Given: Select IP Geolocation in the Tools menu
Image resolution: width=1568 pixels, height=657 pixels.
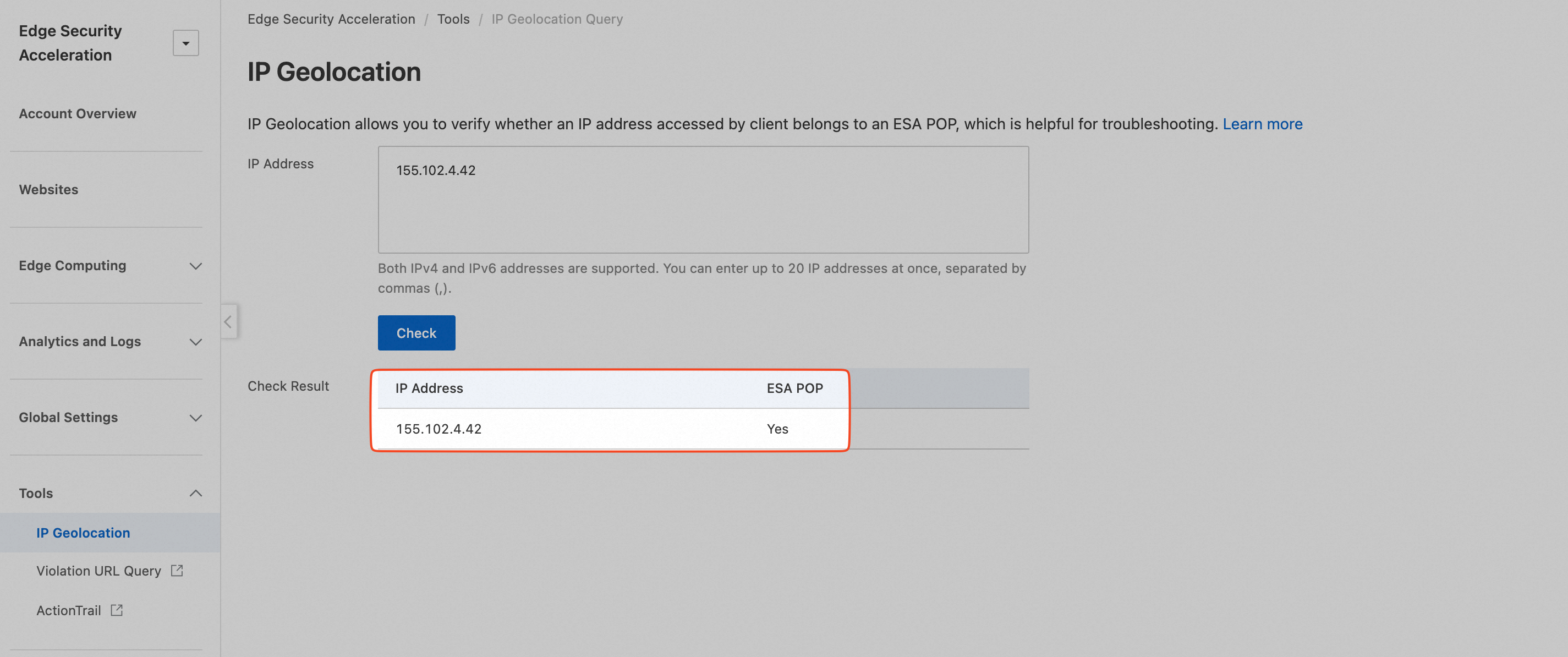Looking at the screenshot, I should tap(83, 533).
